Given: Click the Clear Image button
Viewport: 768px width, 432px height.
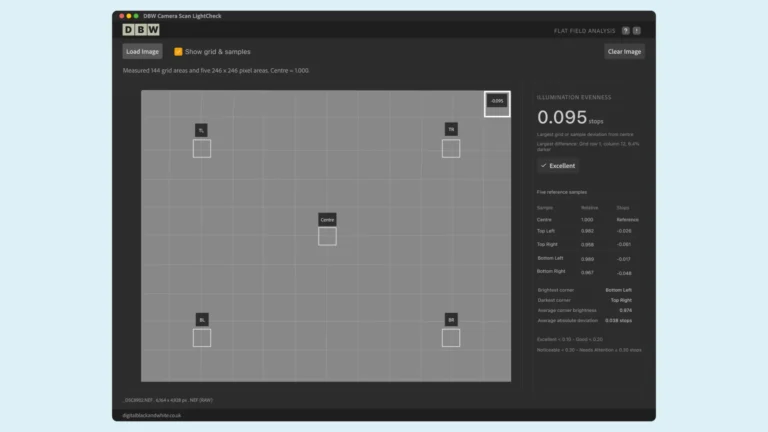Looking at the screenshot, I should [624, 51].
